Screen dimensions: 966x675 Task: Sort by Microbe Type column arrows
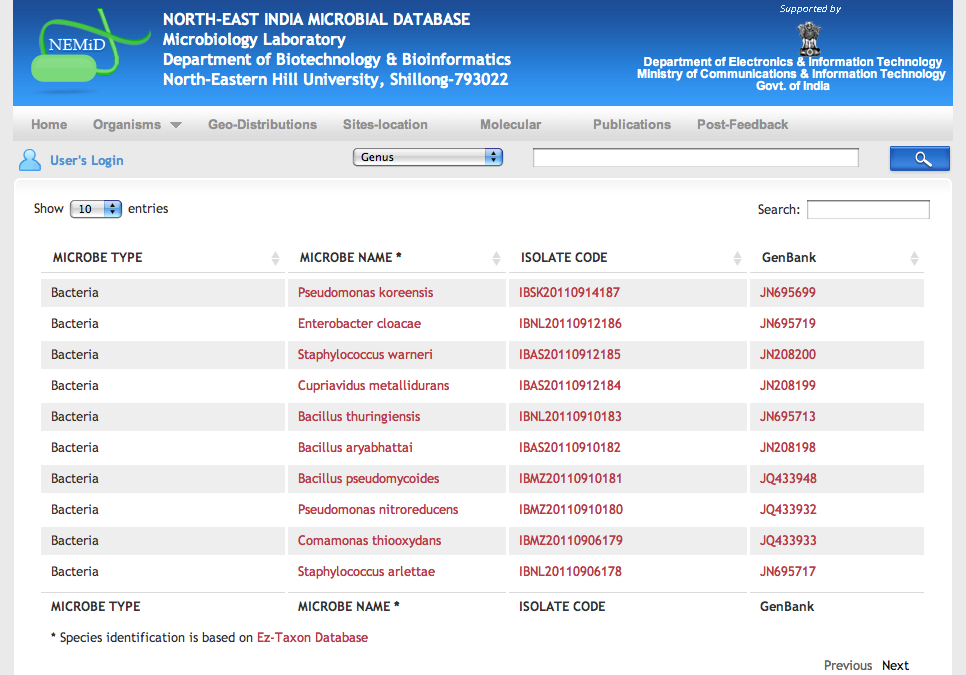(x=275, y=258)
